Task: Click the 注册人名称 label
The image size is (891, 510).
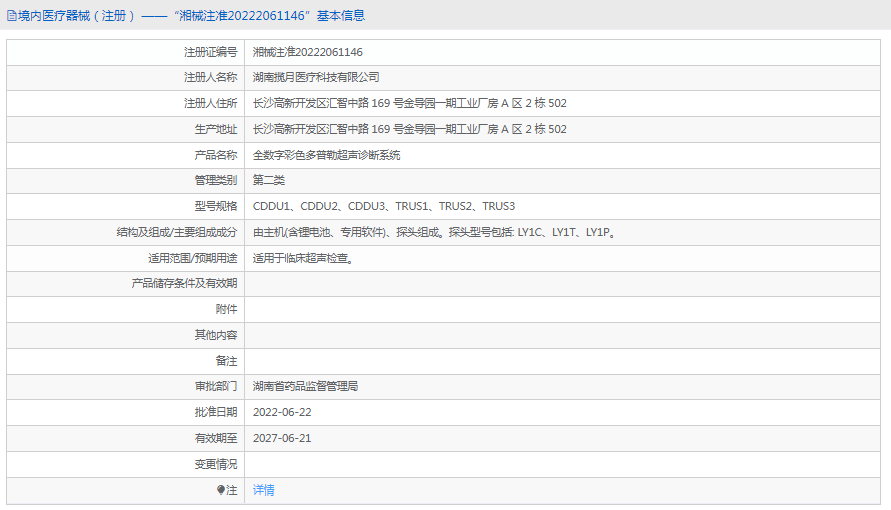Action: tap(210, 77)
